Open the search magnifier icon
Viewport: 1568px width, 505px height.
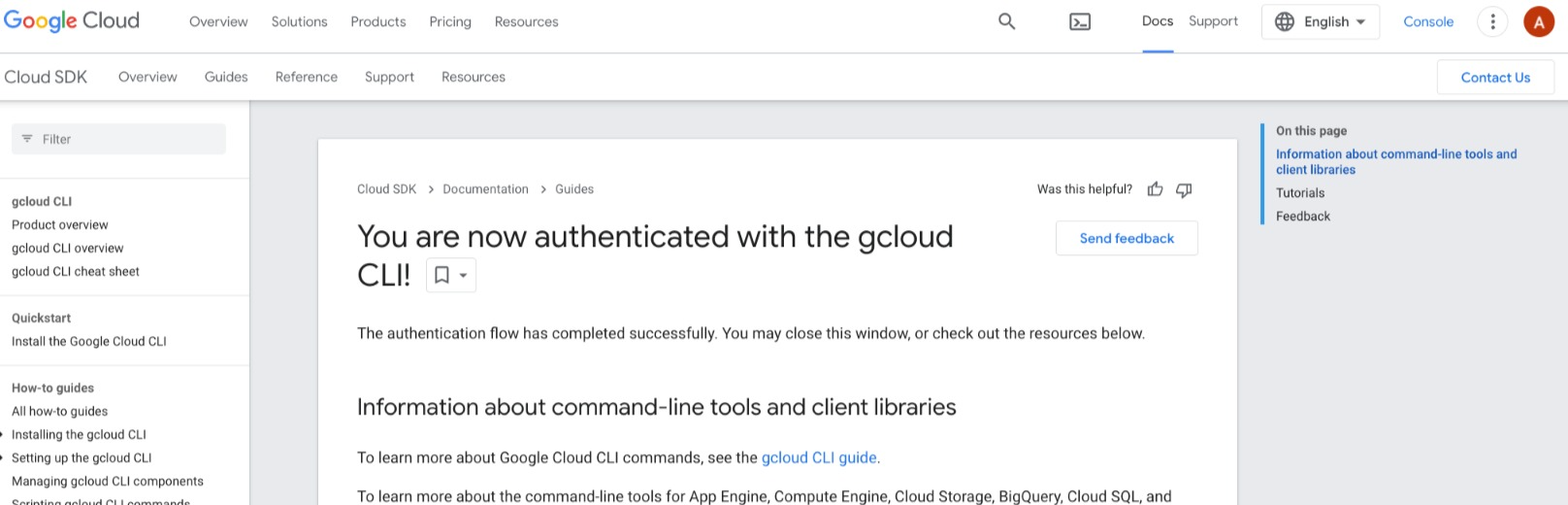click(1007, 21)
